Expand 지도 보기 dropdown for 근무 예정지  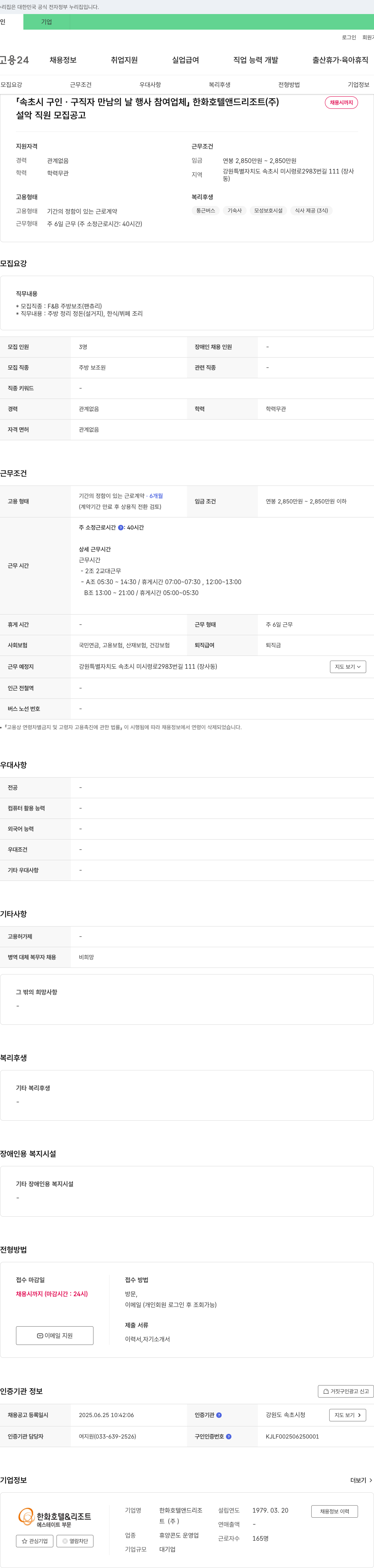pos(348,666)
